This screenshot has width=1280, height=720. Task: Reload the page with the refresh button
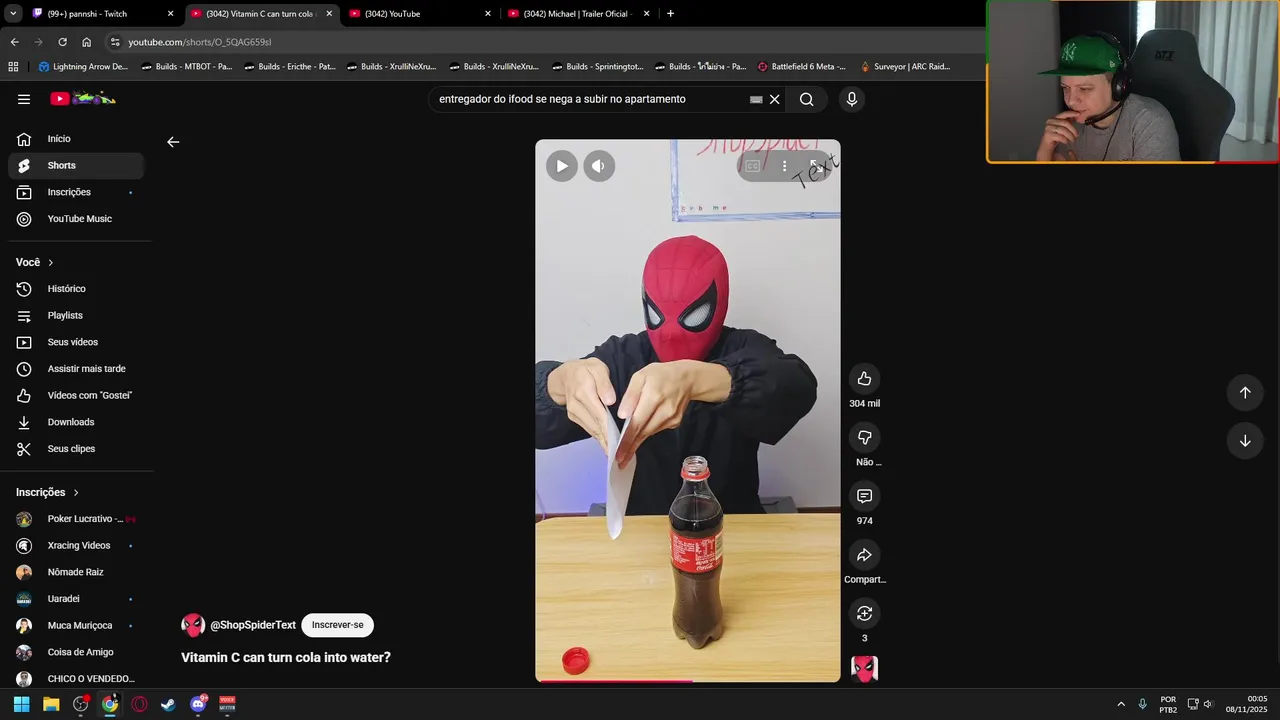pyautogui.click(x=62, y=42)
